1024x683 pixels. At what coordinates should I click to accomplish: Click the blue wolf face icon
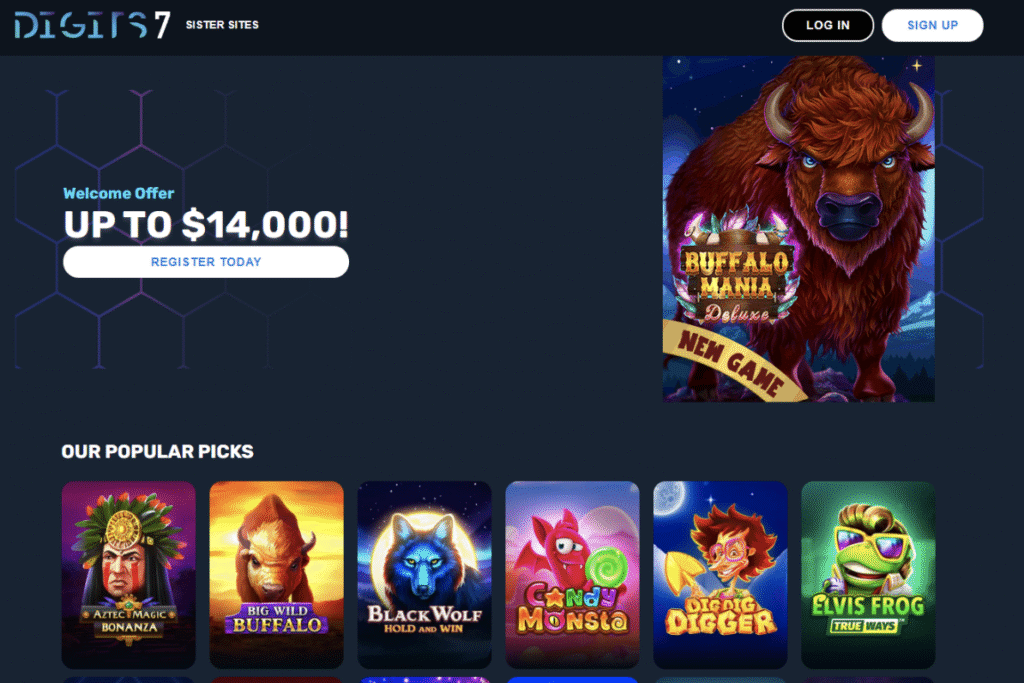click(x=423, y=558)
